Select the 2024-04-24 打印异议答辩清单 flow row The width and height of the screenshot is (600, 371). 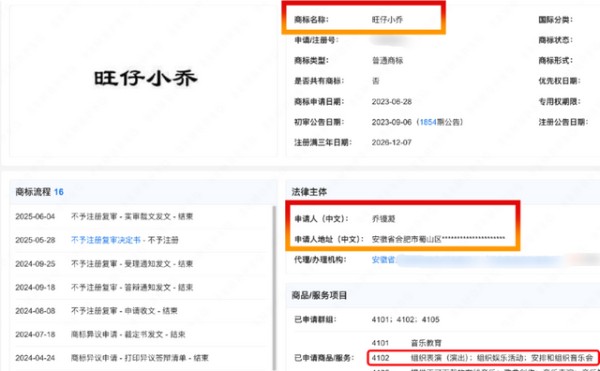coord(140,358)
